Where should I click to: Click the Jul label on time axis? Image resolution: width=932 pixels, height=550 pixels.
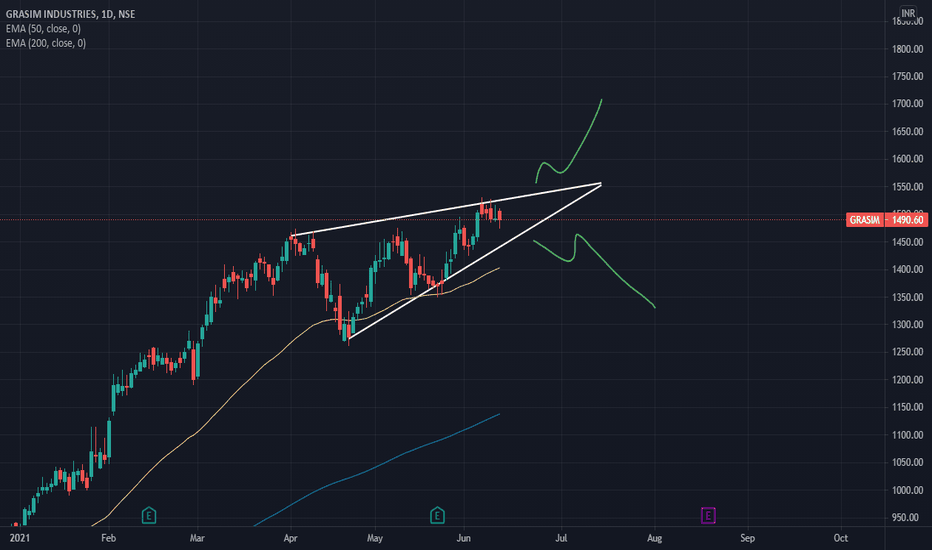coord(561,538)
